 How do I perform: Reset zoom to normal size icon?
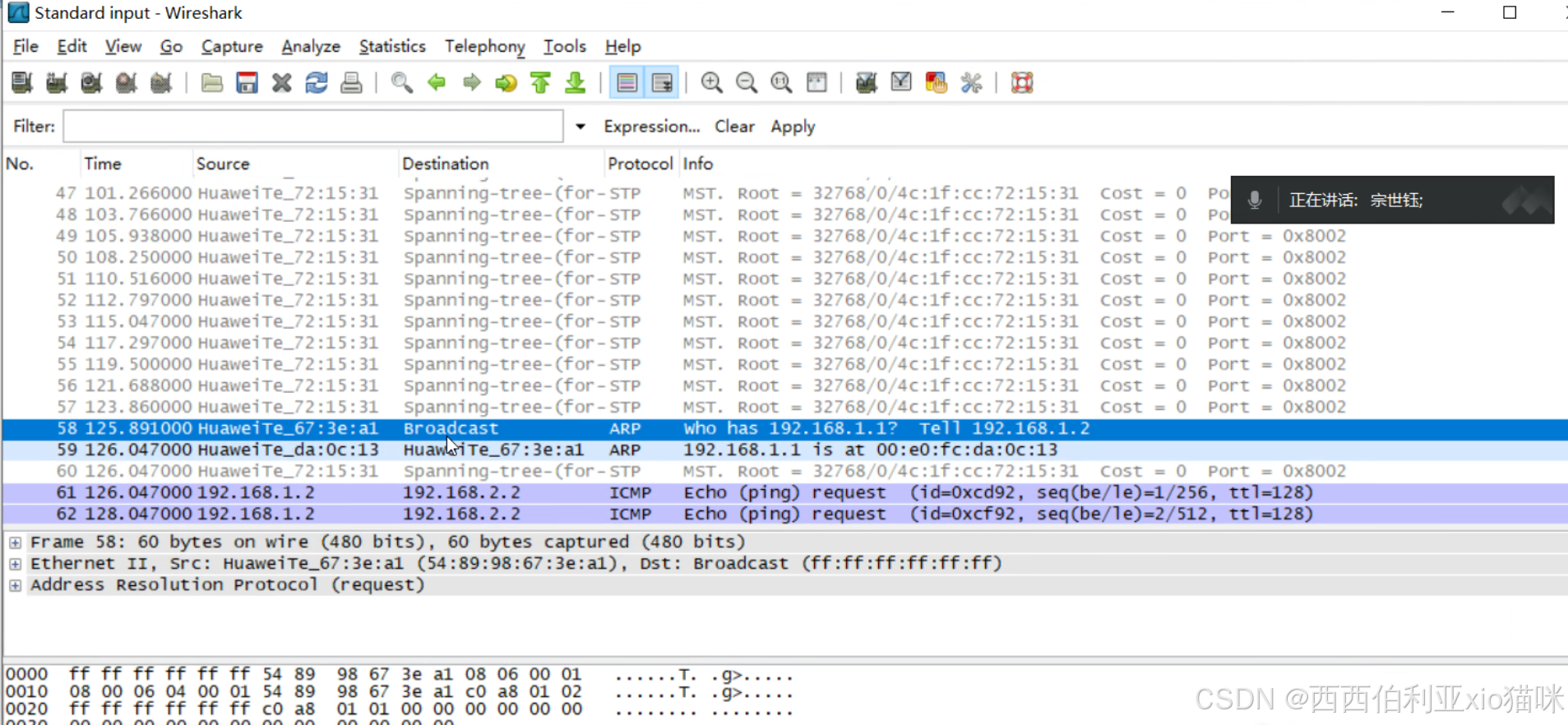click(x=781, y=82)
